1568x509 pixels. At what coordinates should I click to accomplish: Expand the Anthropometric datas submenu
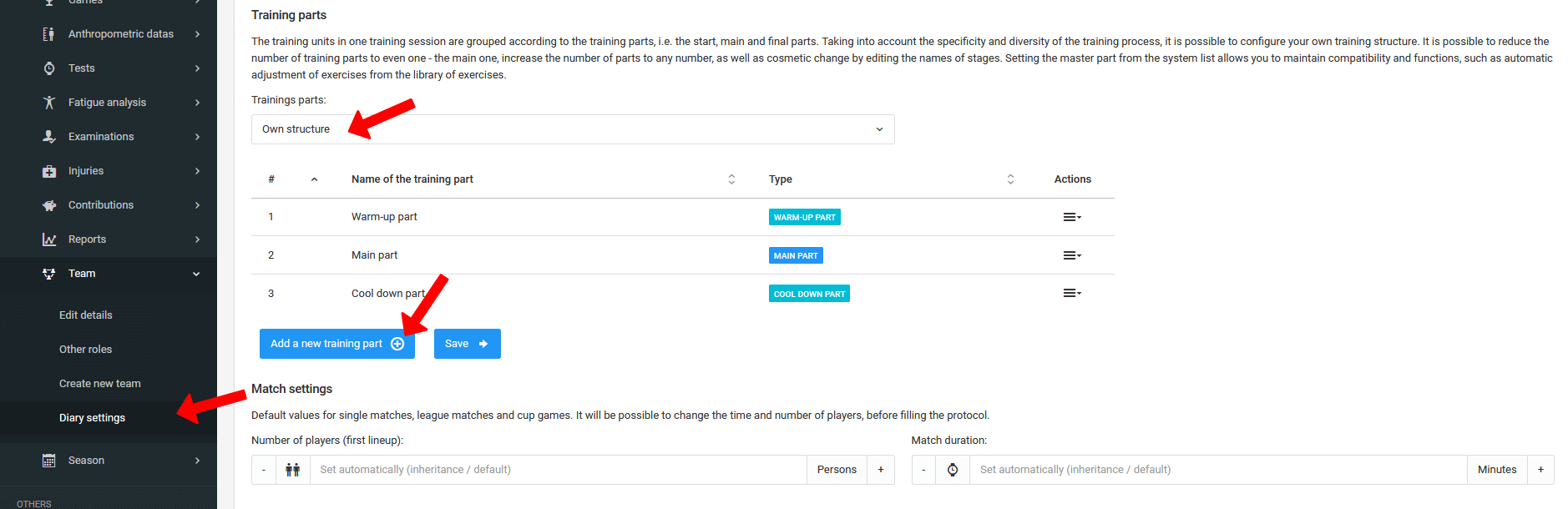197,34
